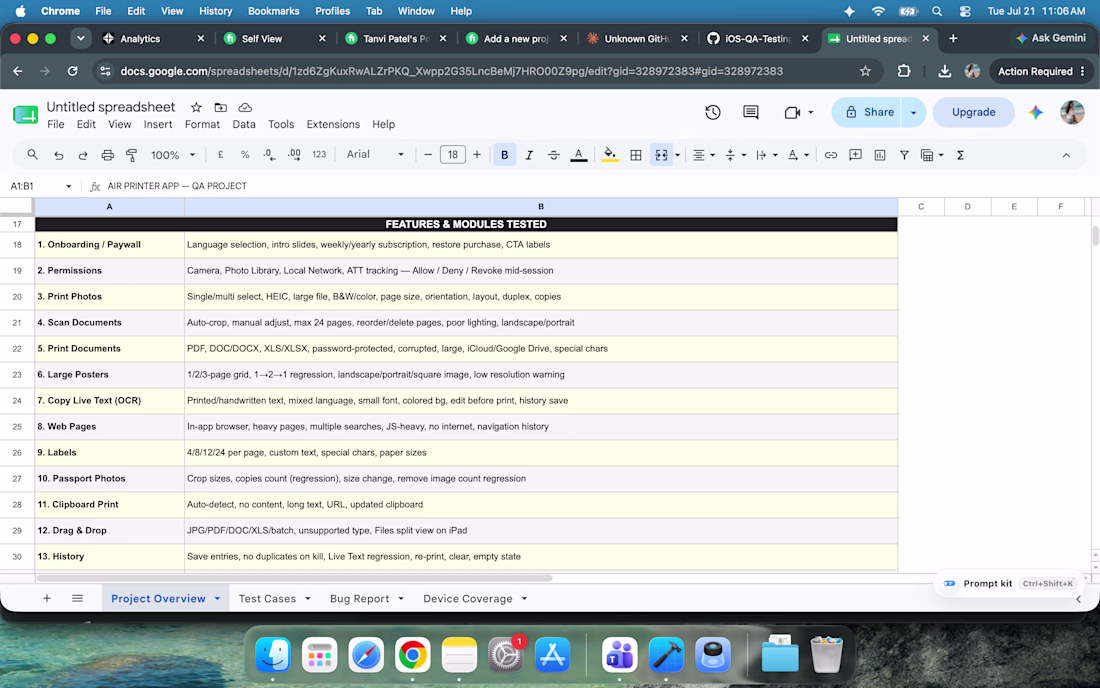Format as currency with pound icon

[220, 155]
